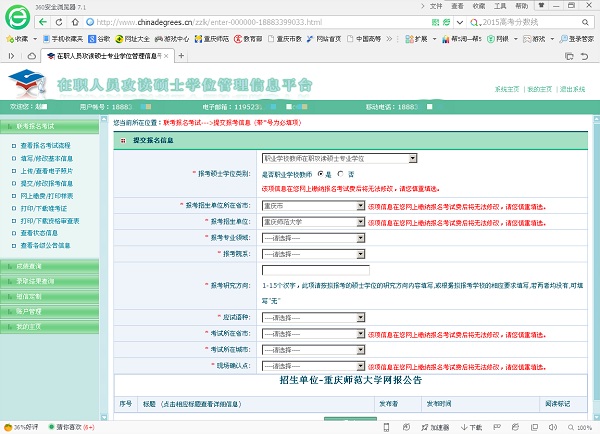Click the 100% zoom control
The height and width of the screenshot is (434, 600).
580,427
